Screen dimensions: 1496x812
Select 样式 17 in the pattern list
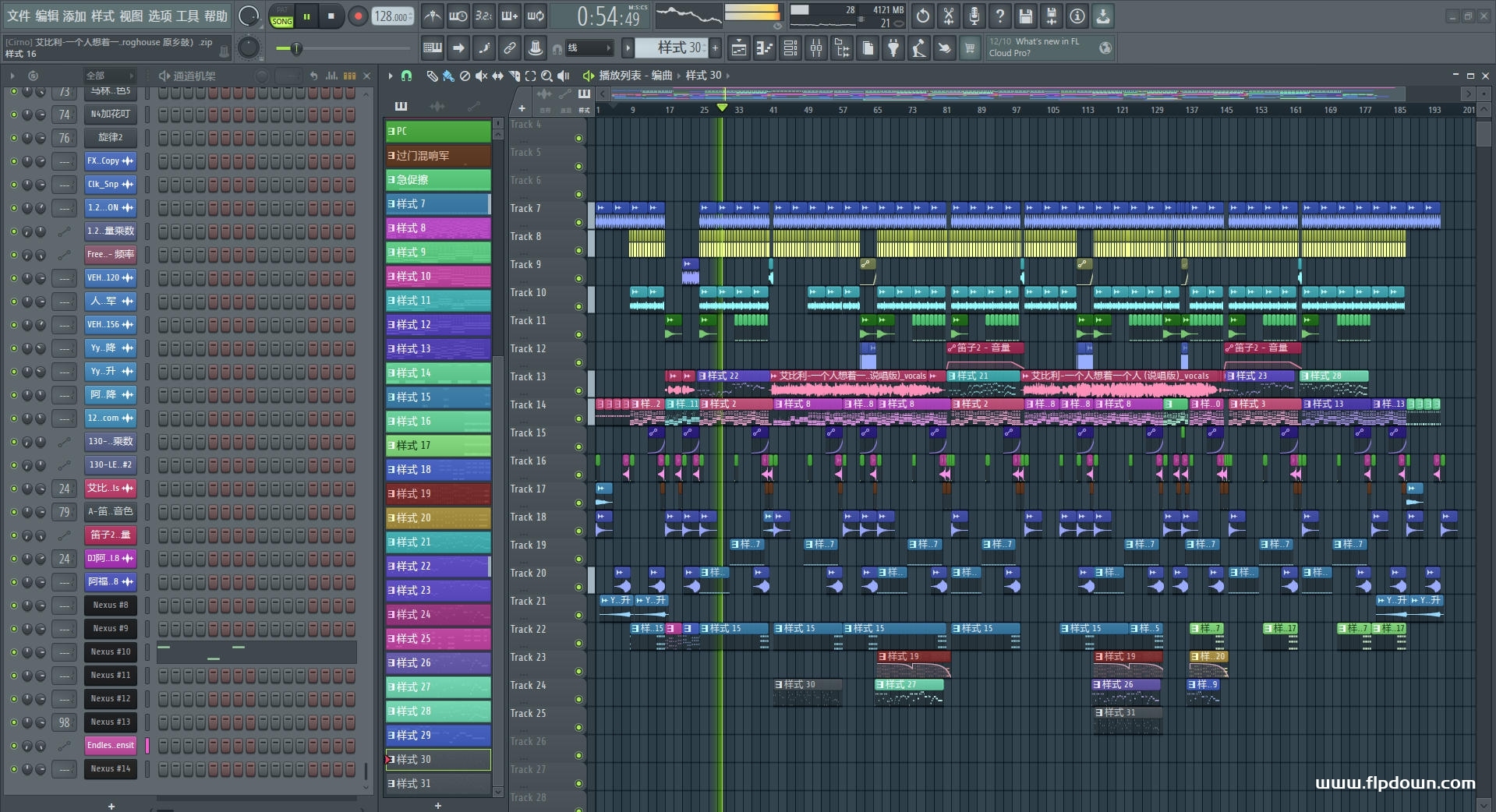click(x=437, y=446)
